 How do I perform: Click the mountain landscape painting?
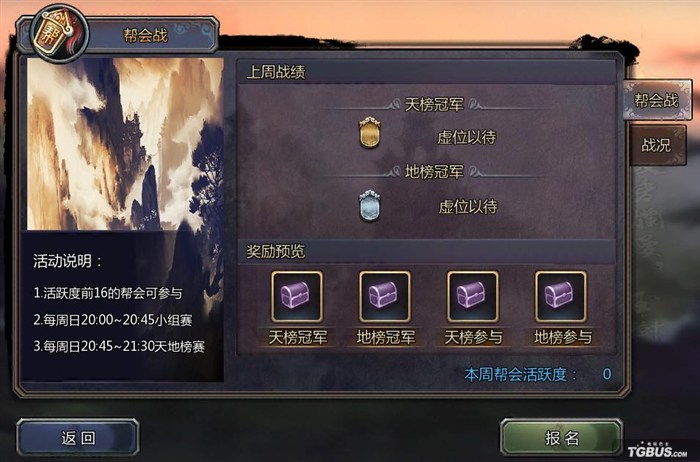click(x=125, y=144)
